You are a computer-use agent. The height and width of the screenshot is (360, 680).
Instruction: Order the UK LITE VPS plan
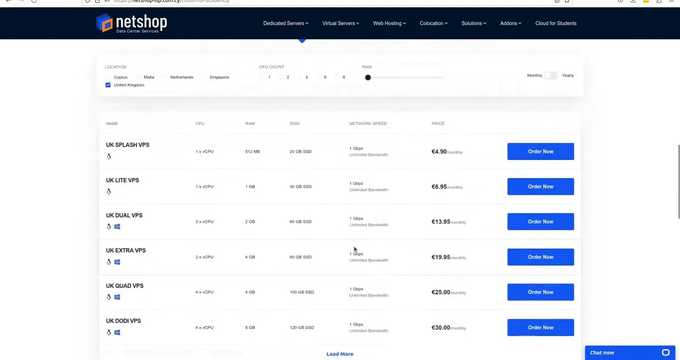click(x=540, y=187)
